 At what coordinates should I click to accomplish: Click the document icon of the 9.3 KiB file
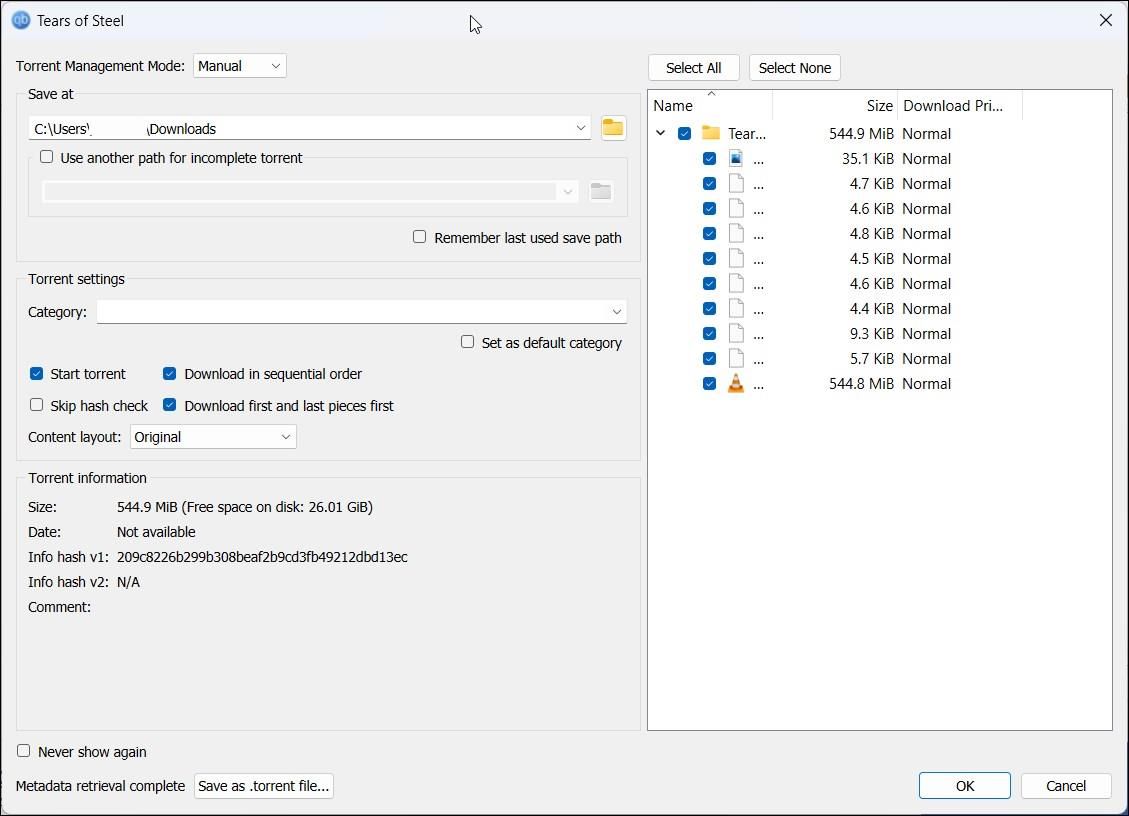pyautogui.click(x=736, y=334)
